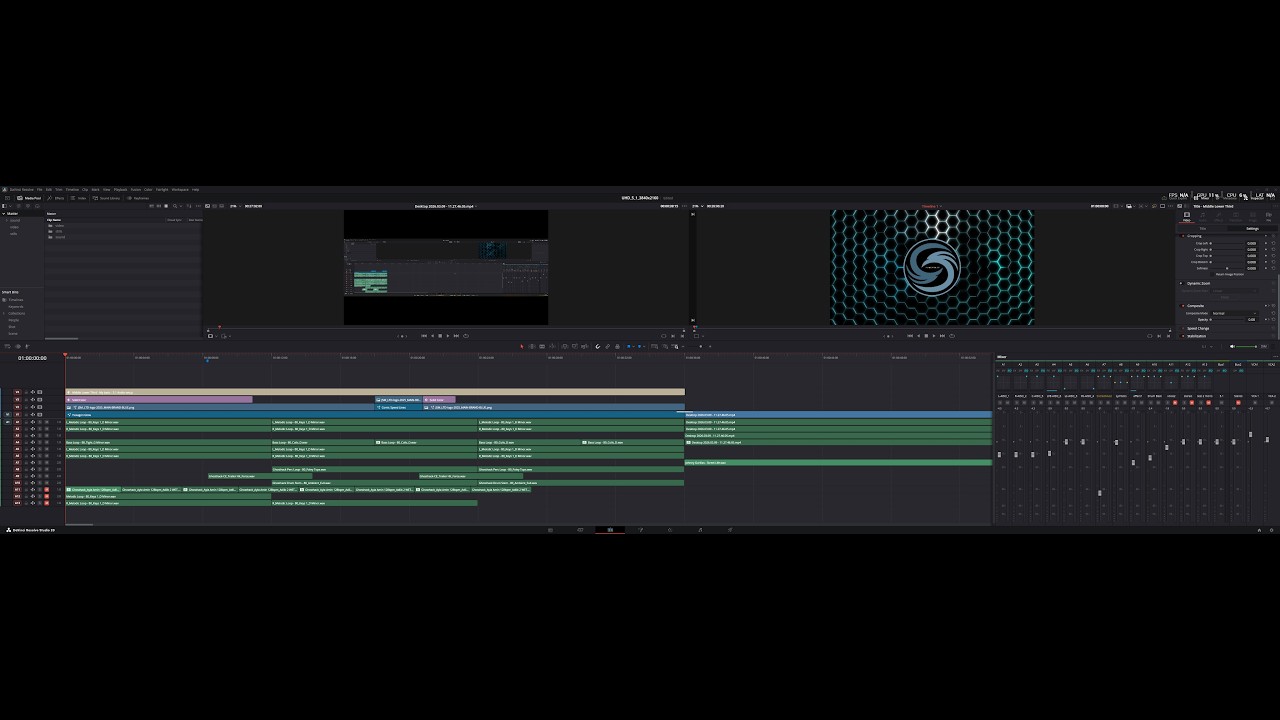Go to the Media page
This screenshot has width=1280, height=720.
[x=550, y=530]
